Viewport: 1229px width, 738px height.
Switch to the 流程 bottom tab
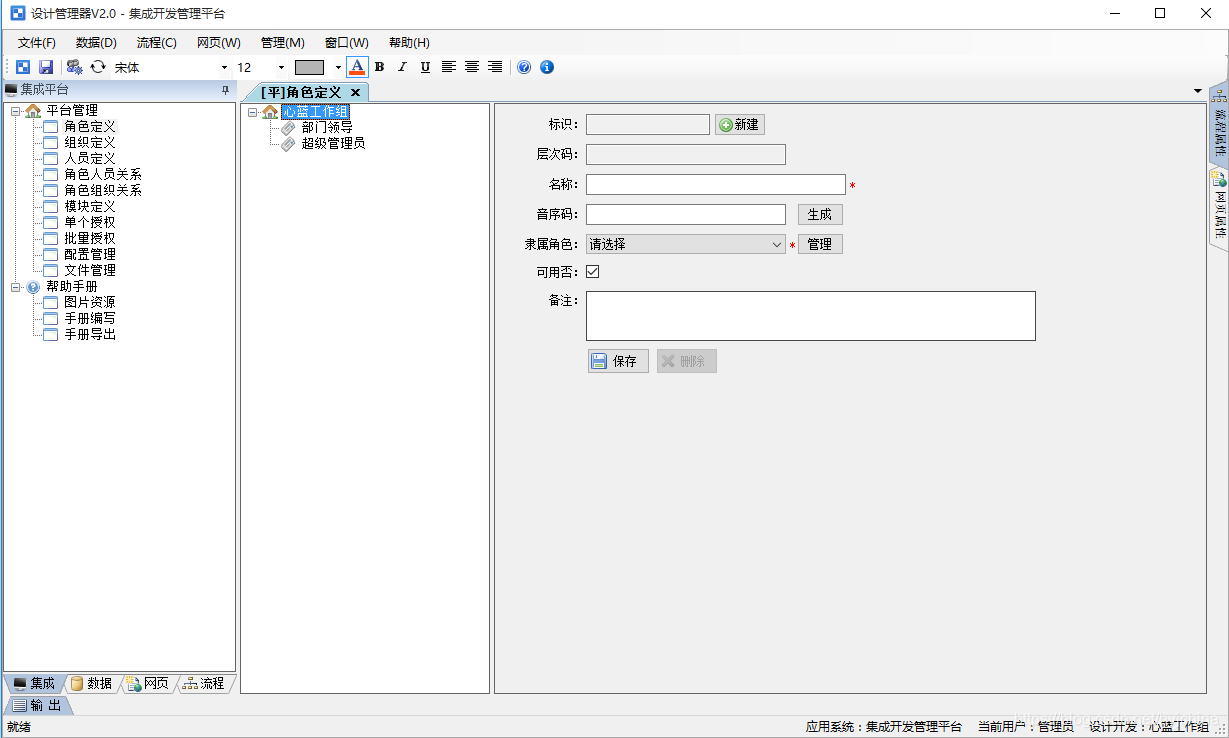tap(204, 684)
